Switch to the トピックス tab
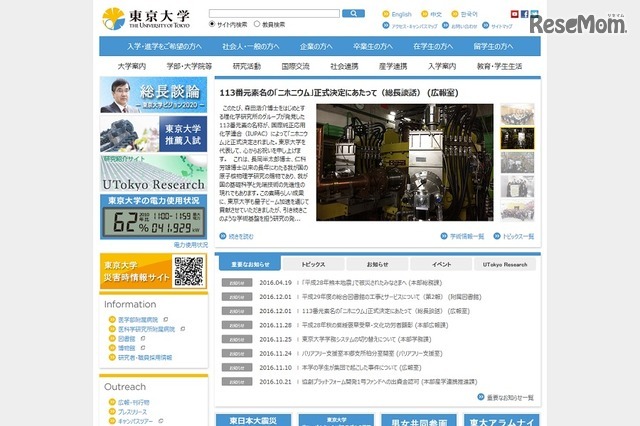 coord(313,264)
